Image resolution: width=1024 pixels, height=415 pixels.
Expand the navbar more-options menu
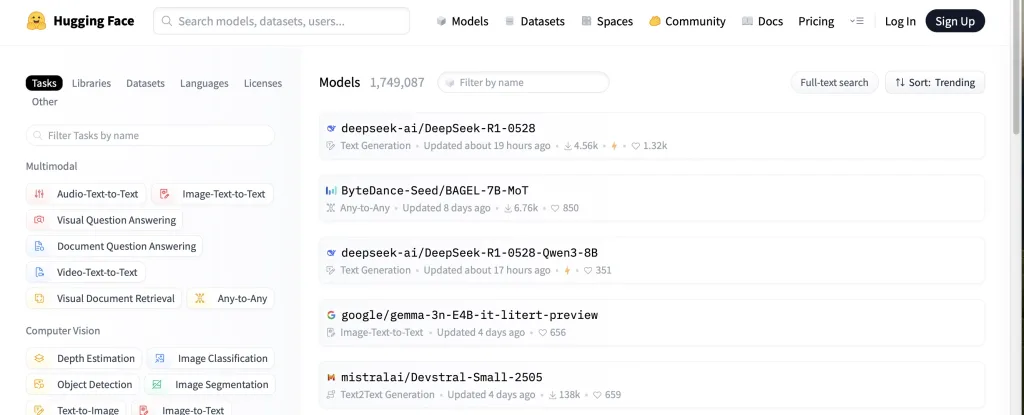(x=857, y=21)
